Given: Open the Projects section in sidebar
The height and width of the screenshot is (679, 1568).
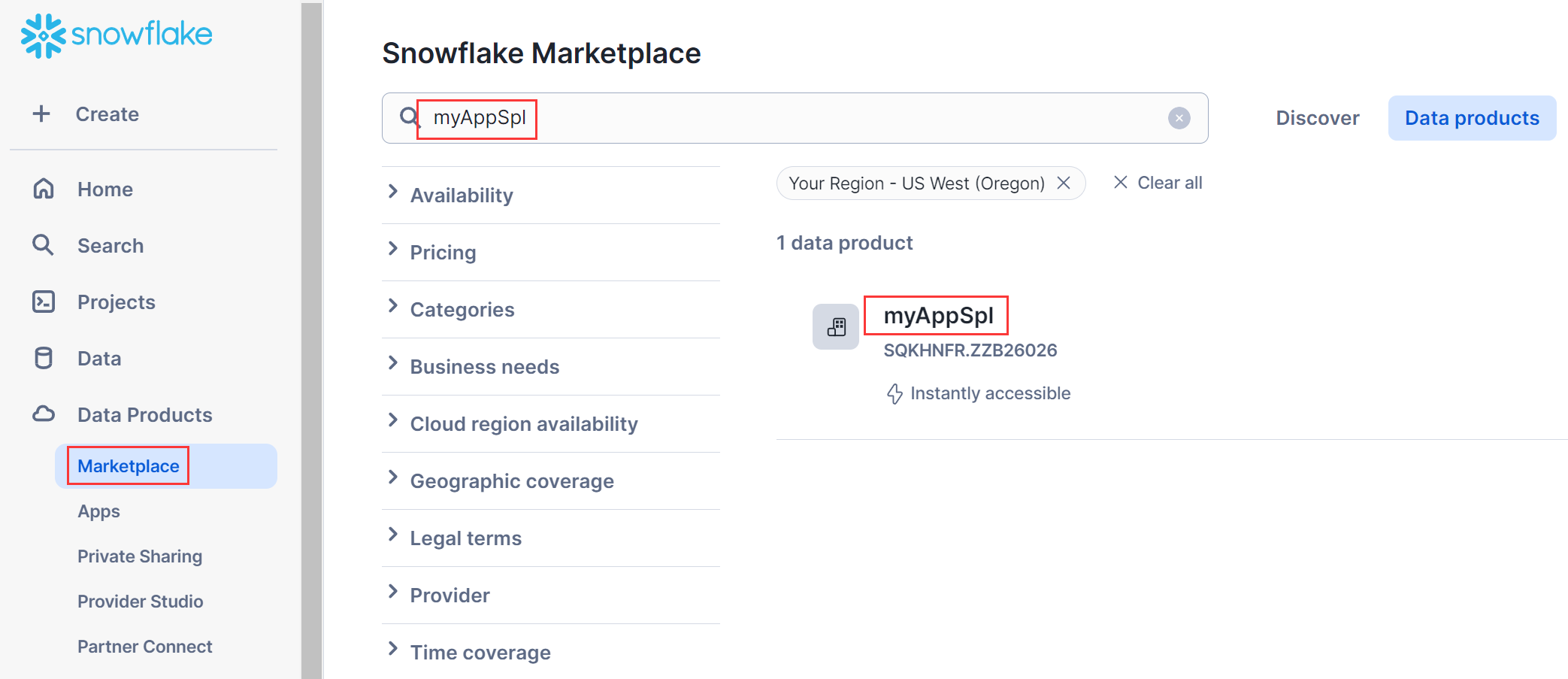Looking at the screenshot, I should (116, 302).
